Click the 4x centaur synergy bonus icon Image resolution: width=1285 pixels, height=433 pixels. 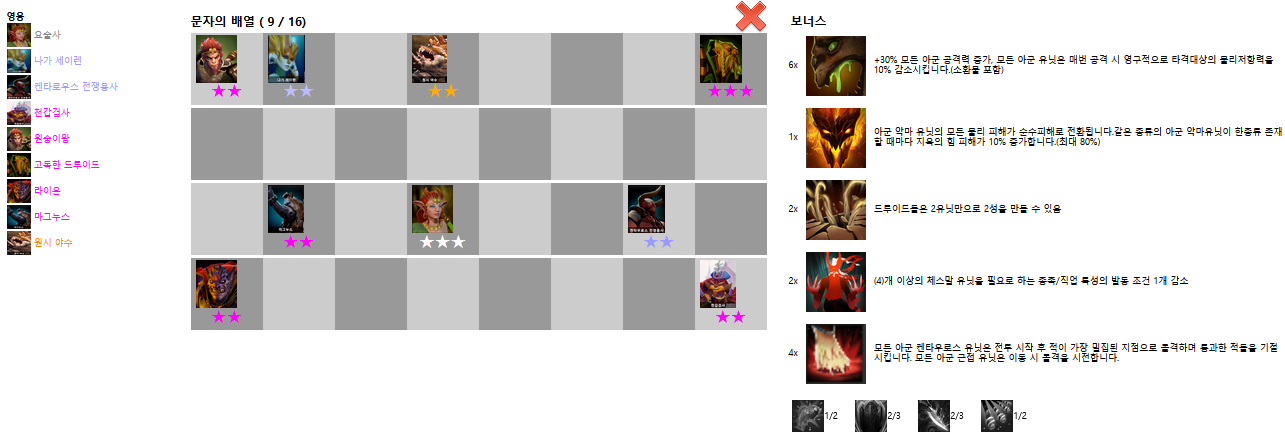click(x=836, y=353)
